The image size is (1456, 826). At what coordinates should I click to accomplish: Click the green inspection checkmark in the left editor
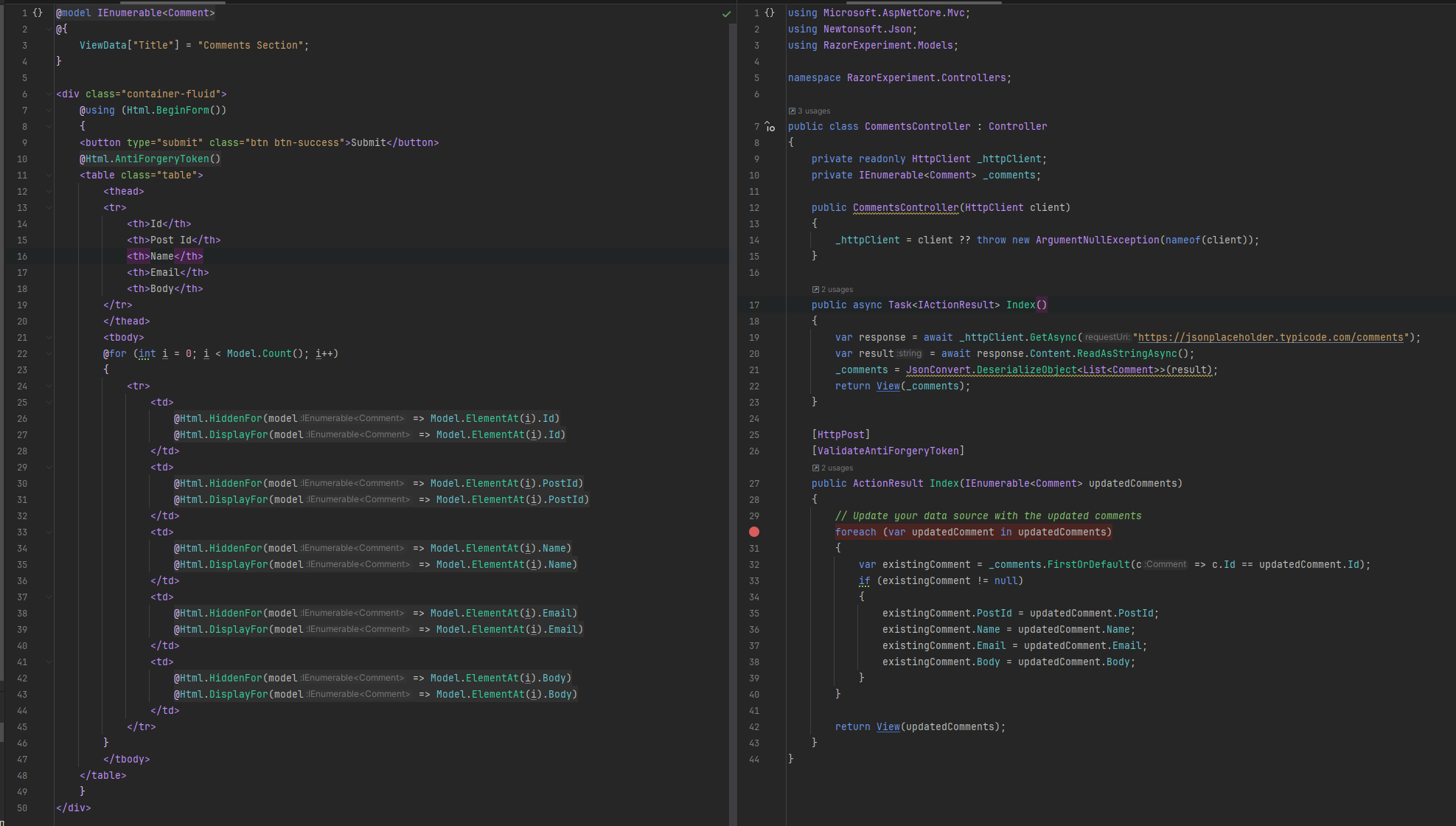(x=726, y=14)
